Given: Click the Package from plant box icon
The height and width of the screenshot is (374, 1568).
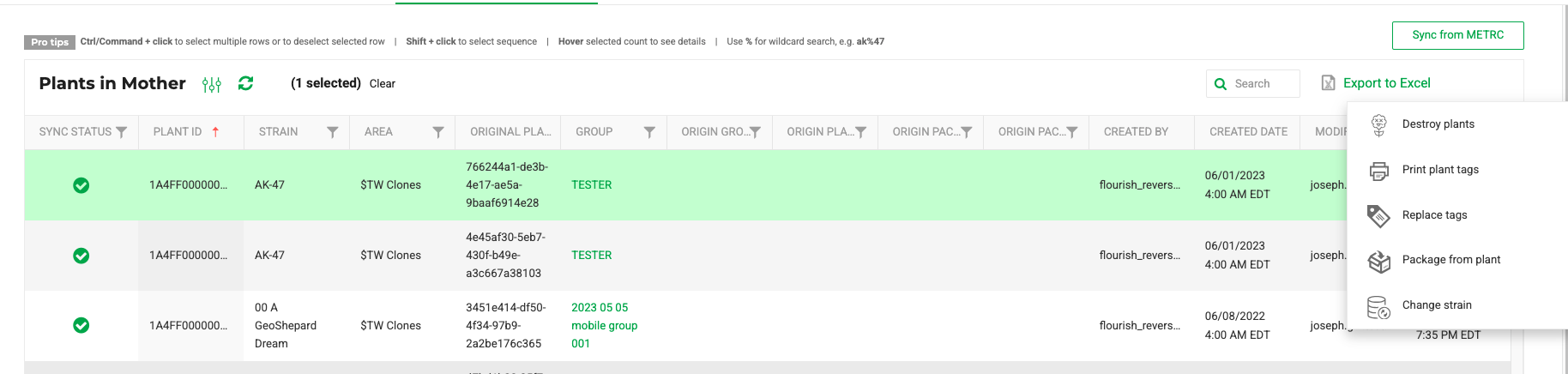Looking at the screenshot, I should tap(1378, 261).
